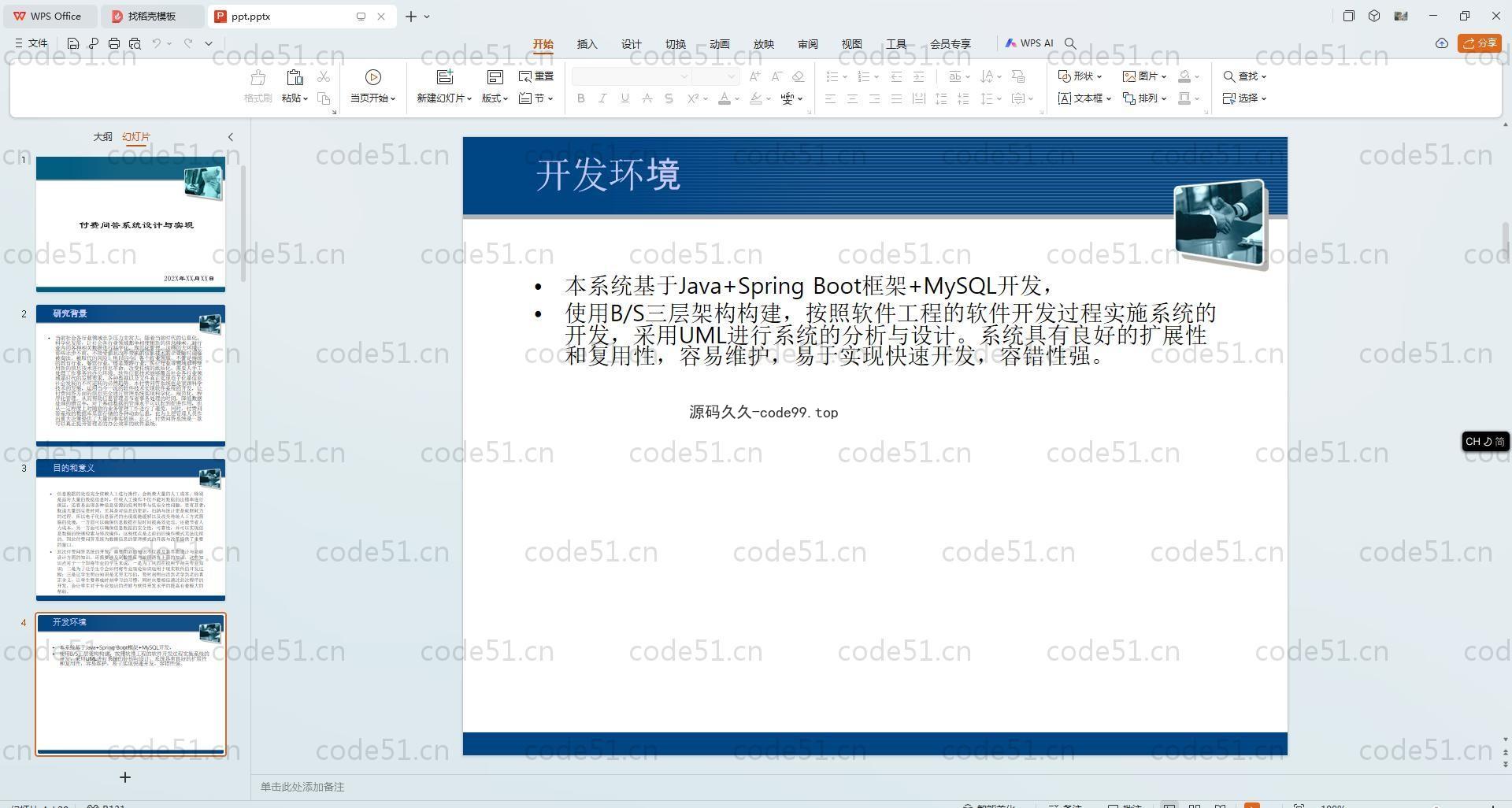Collapse the slide panel with chevron

tap(231, 137)
